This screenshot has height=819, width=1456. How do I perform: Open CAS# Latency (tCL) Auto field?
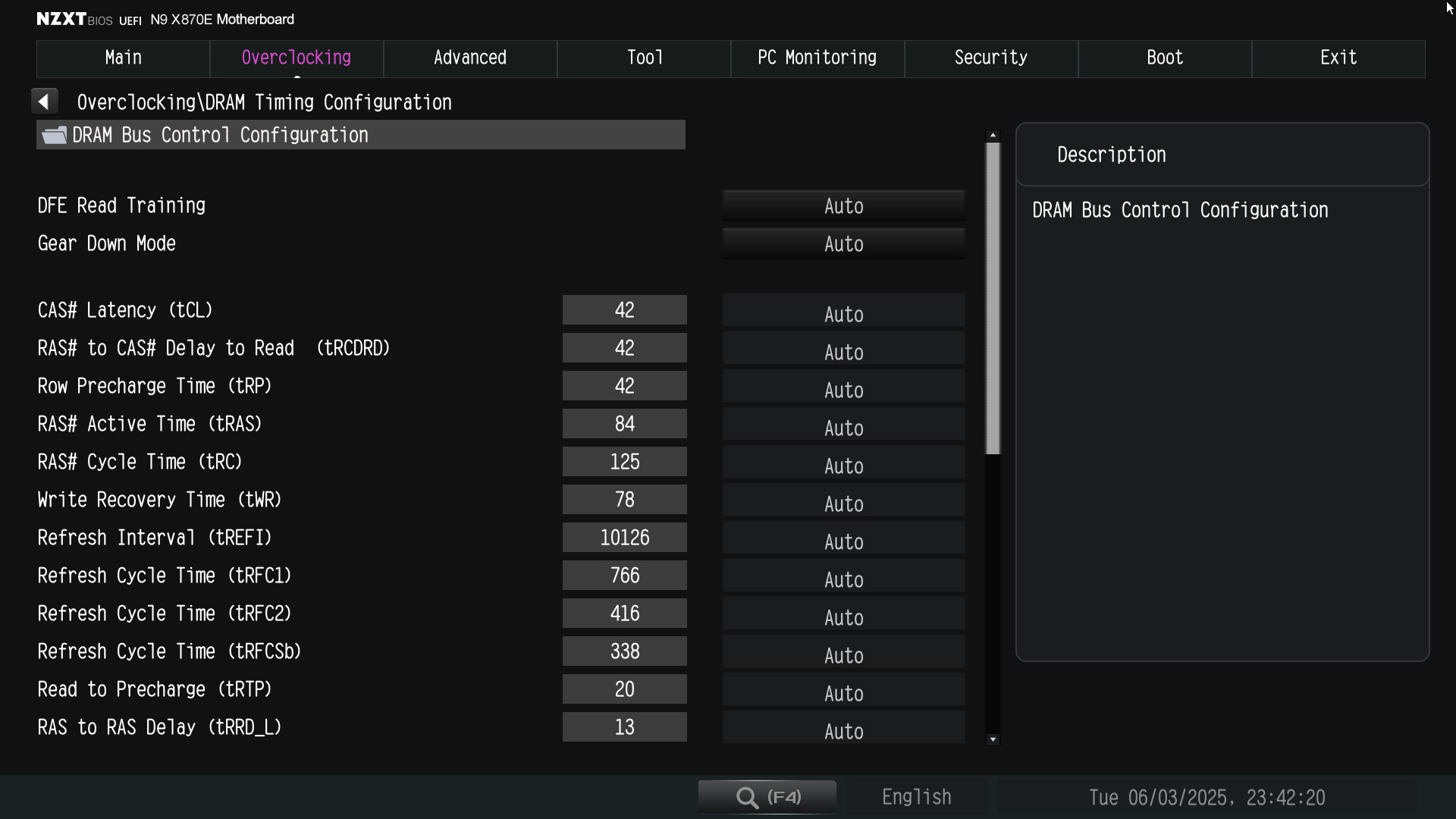click(843, 314)
